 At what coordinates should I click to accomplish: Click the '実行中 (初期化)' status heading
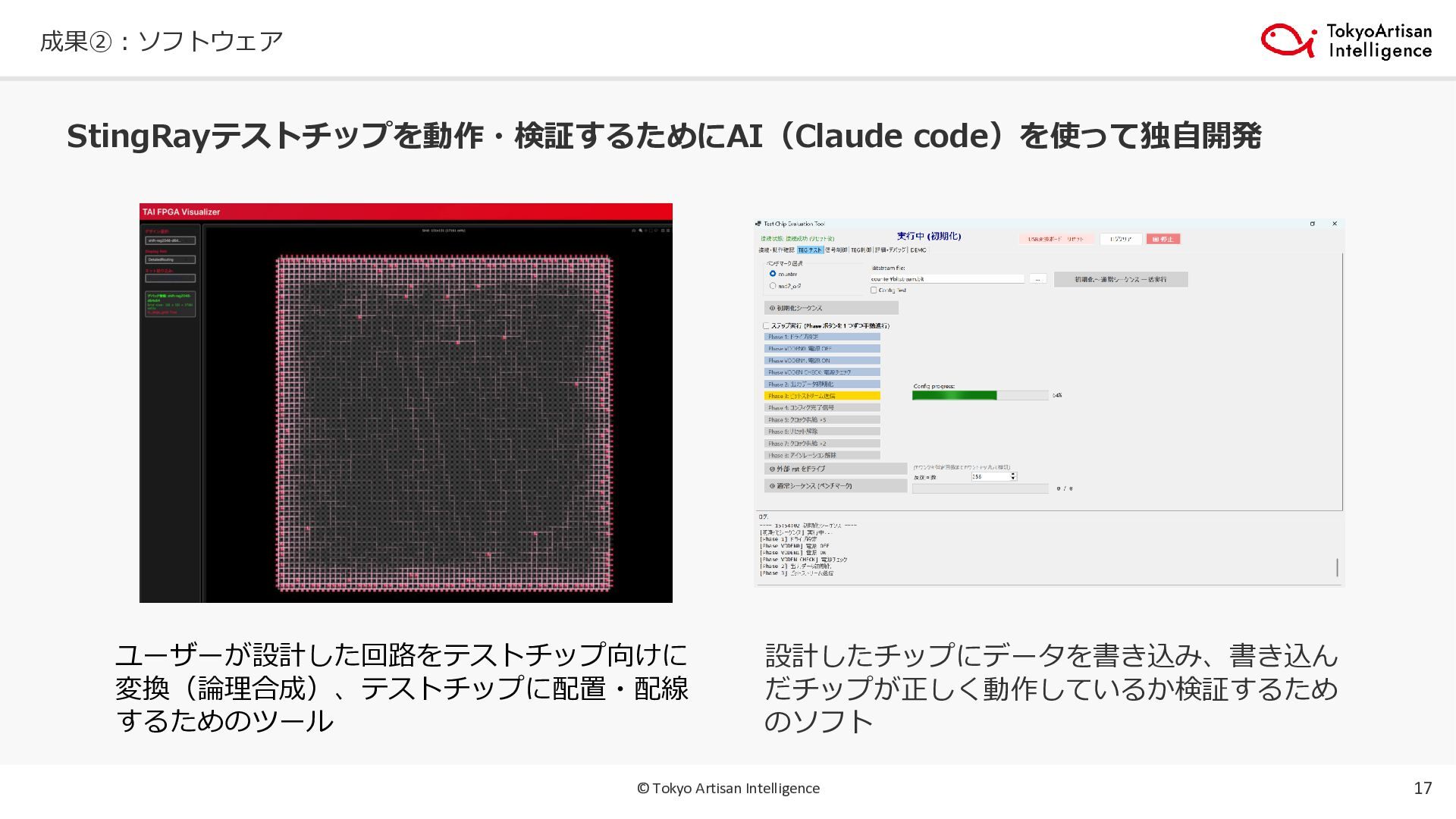(x=929, y=237)
